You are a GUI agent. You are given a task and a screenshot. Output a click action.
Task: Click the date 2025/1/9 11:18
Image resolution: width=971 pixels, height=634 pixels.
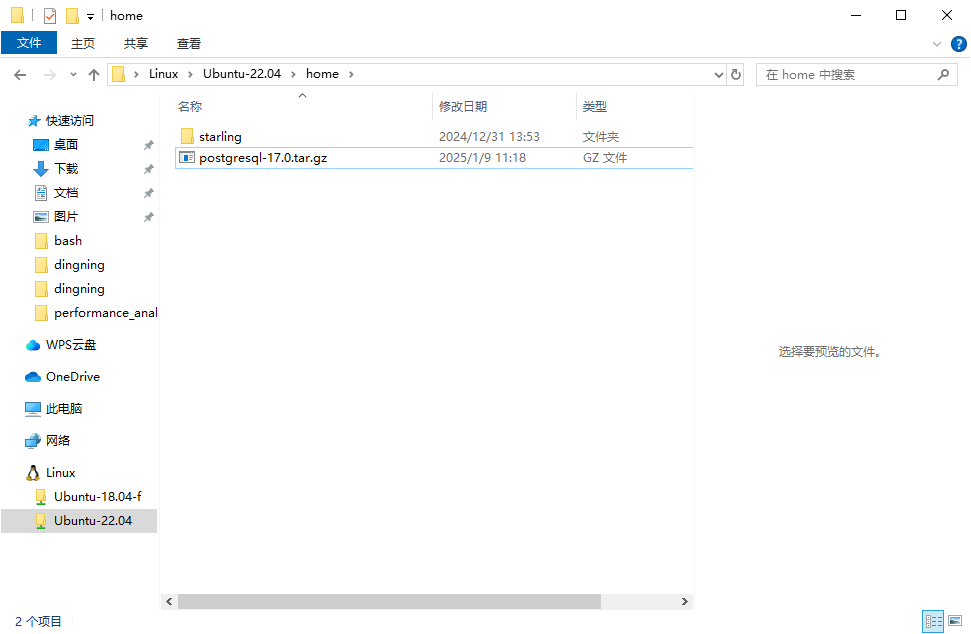click(x=482, y=158)
